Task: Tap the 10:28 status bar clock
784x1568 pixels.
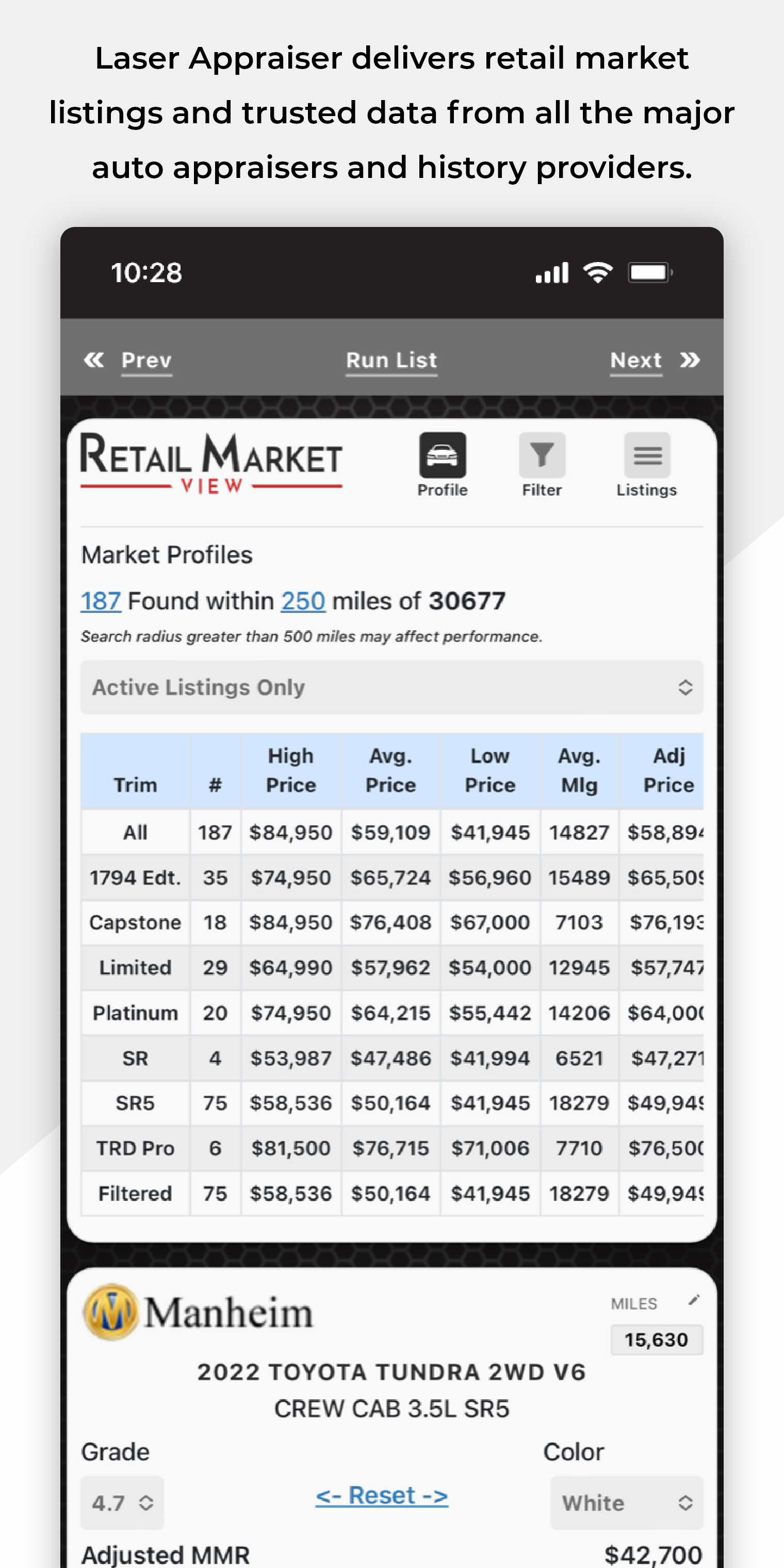Action: click(x=146, y=273)
